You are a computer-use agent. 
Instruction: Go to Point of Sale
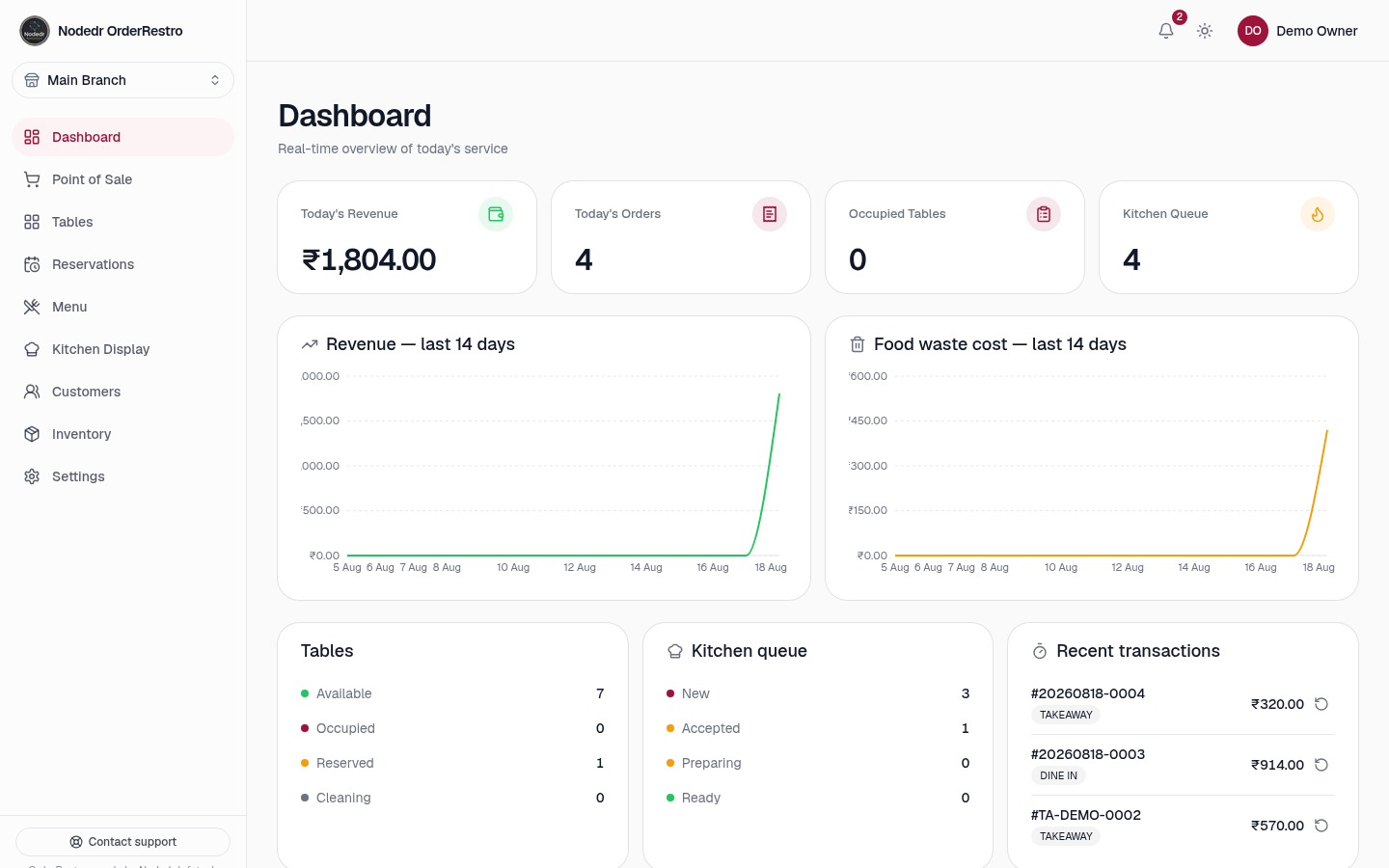[x=123, y=179]
